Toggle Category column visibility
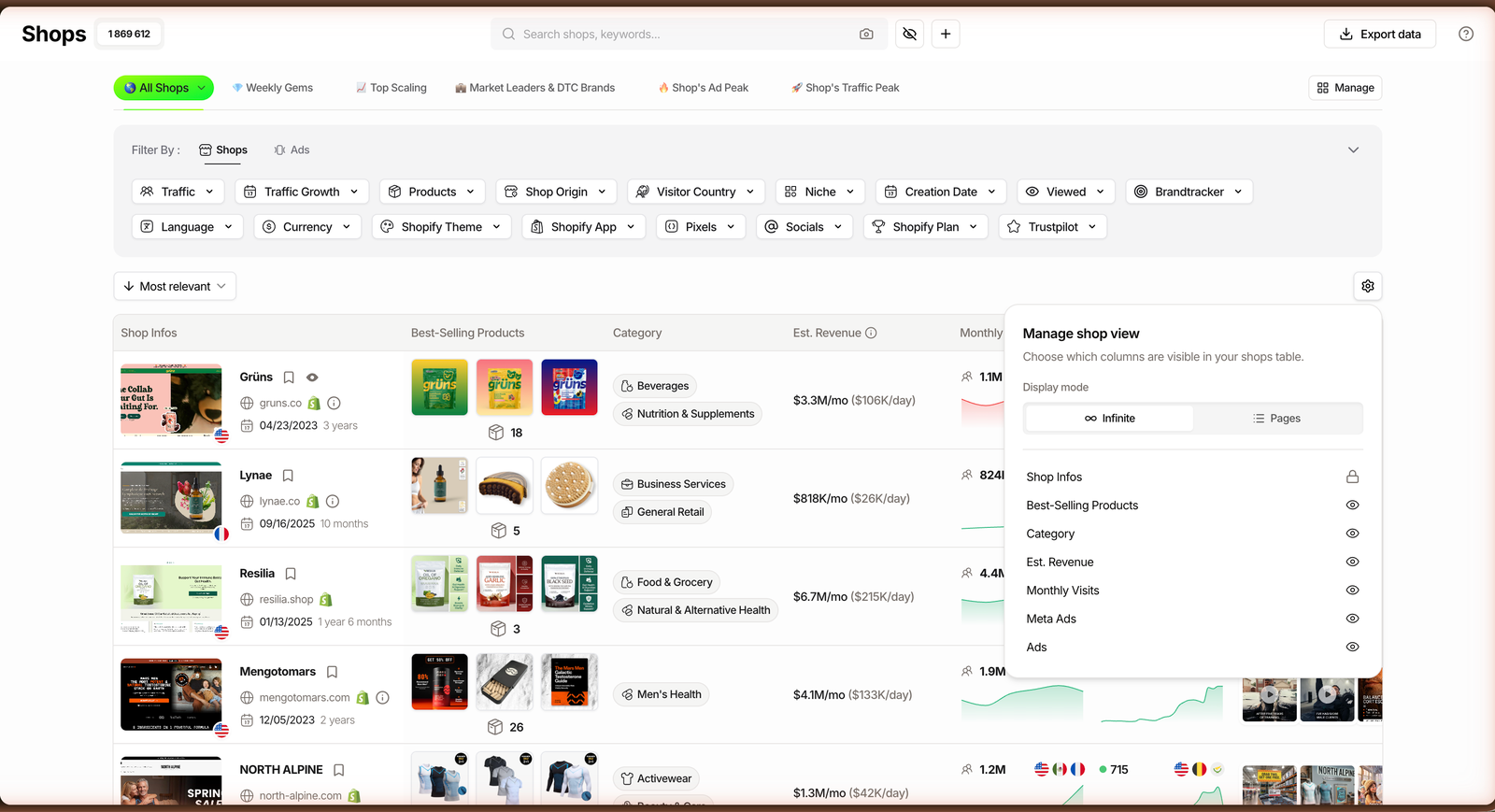This screenshot has height=812, width=1495. click(1352, 534)
